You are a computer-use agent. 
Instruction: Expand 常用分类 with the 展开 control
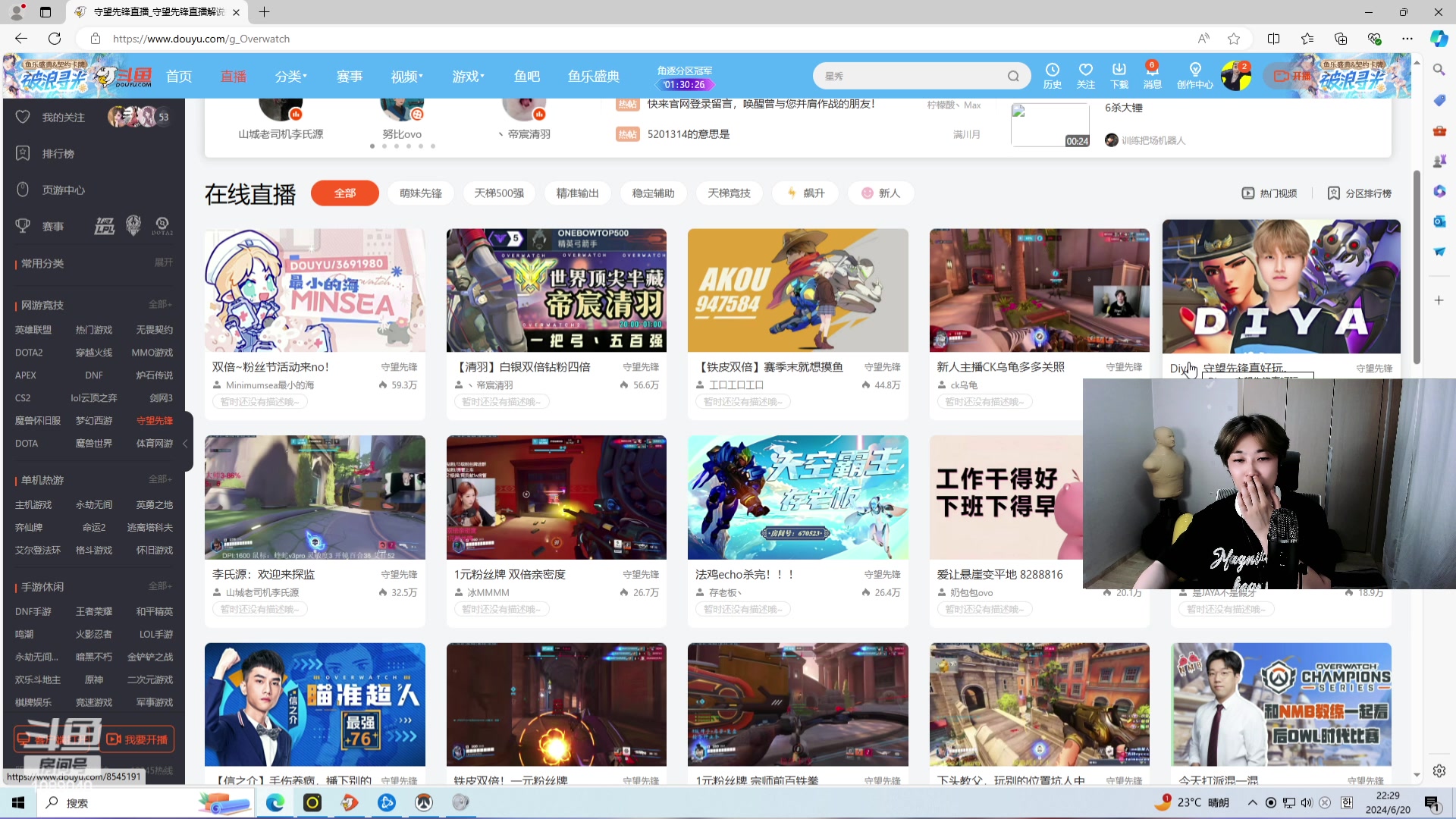[164, 262]
